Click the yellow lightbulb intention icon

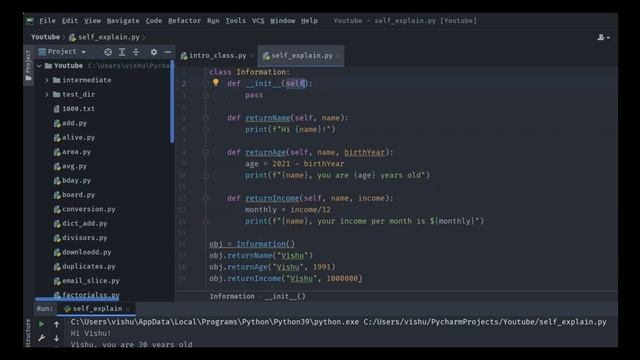point(216,83)
